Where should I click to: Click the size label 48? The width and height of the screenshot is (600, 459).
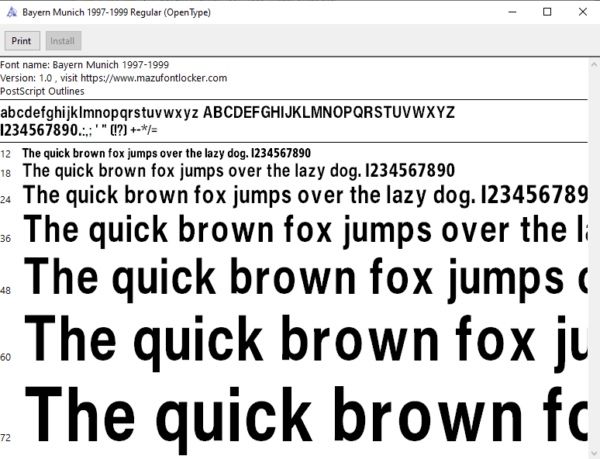pyautogui.click(x=6, y=291)
